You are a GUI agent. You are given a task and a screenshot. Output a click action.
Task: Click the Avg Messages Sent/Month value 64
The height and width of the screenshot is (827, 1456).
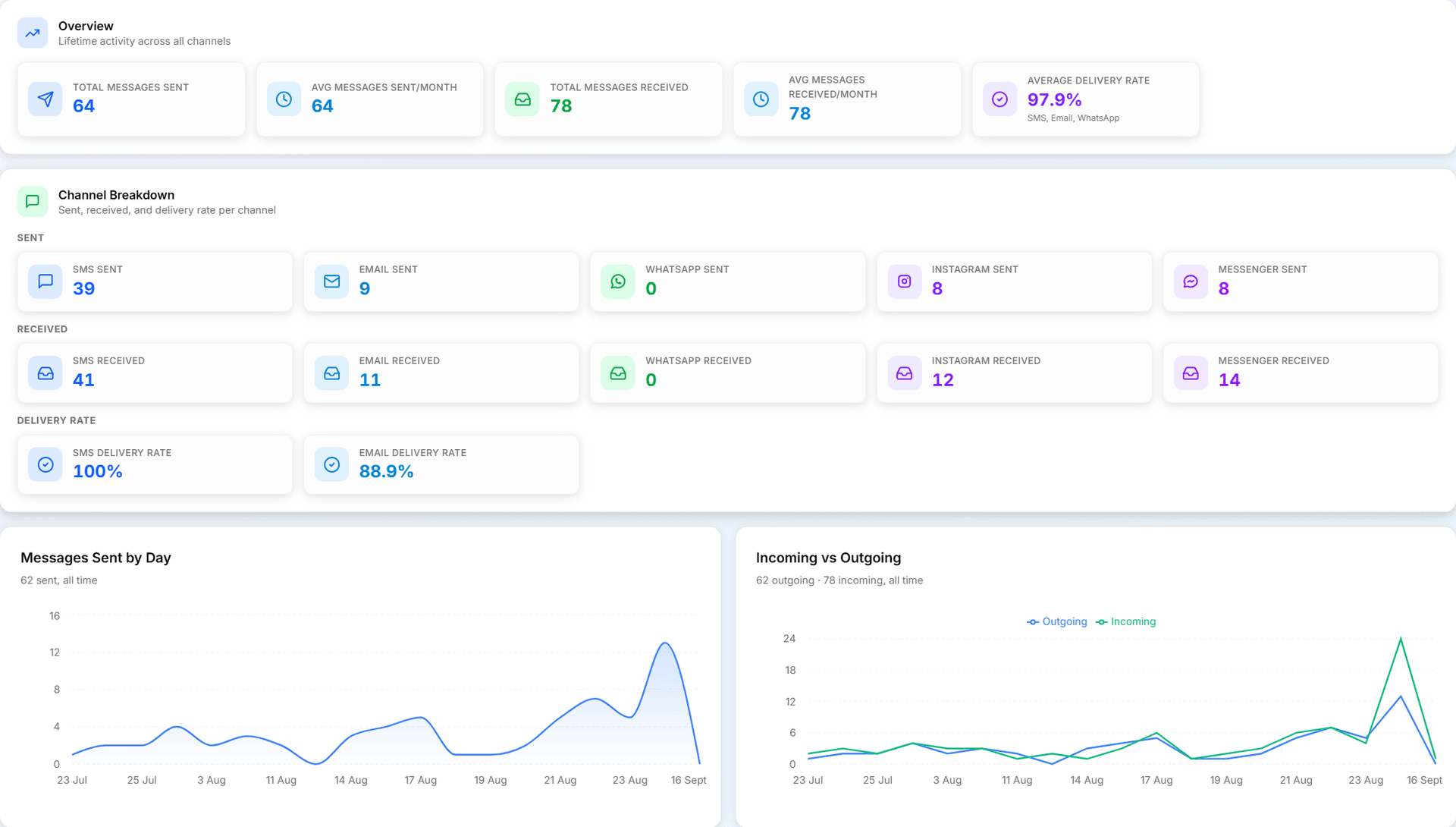322,106
